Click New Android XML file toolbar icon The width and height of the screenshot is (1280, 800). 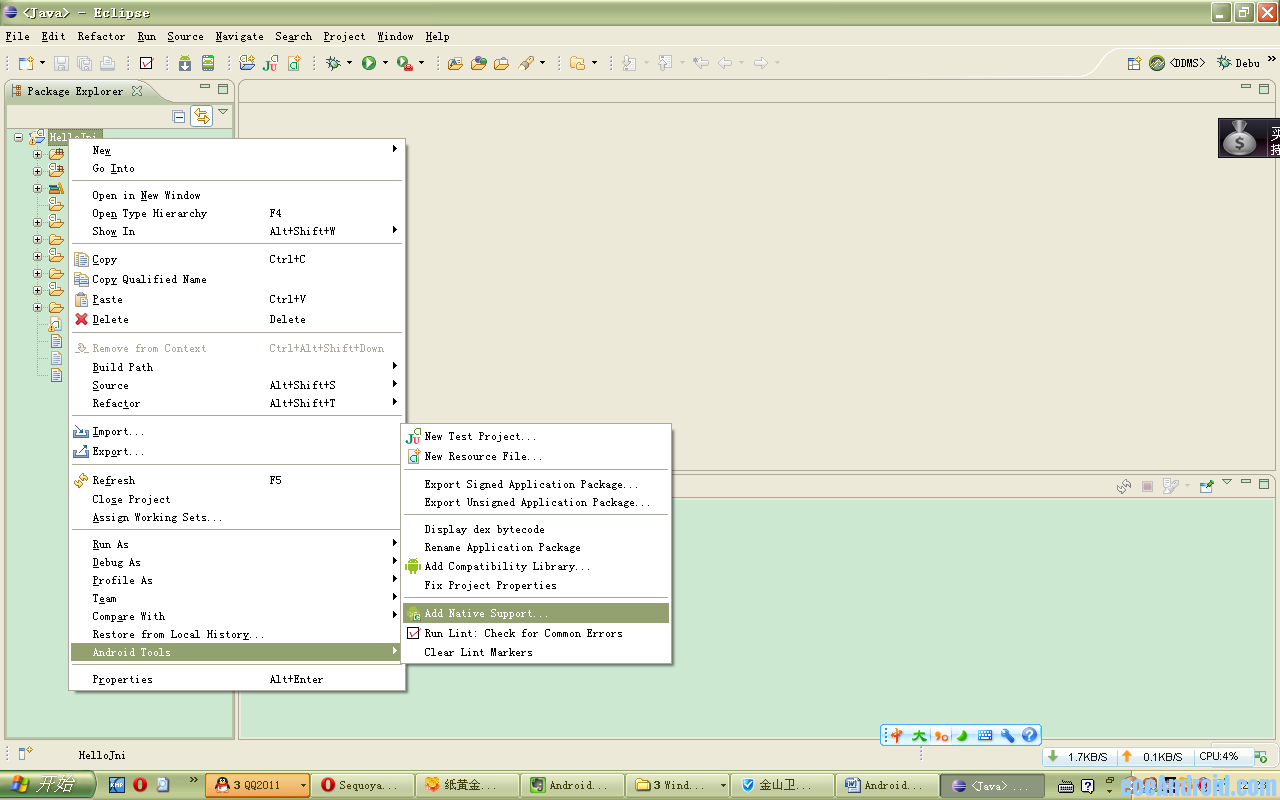click(x=294, y=63)
